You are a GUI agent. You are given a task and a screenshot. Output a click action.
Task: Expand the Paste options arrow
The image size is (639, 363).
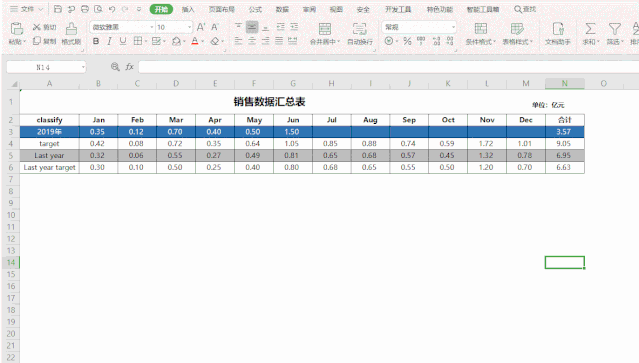click(24, 42)
